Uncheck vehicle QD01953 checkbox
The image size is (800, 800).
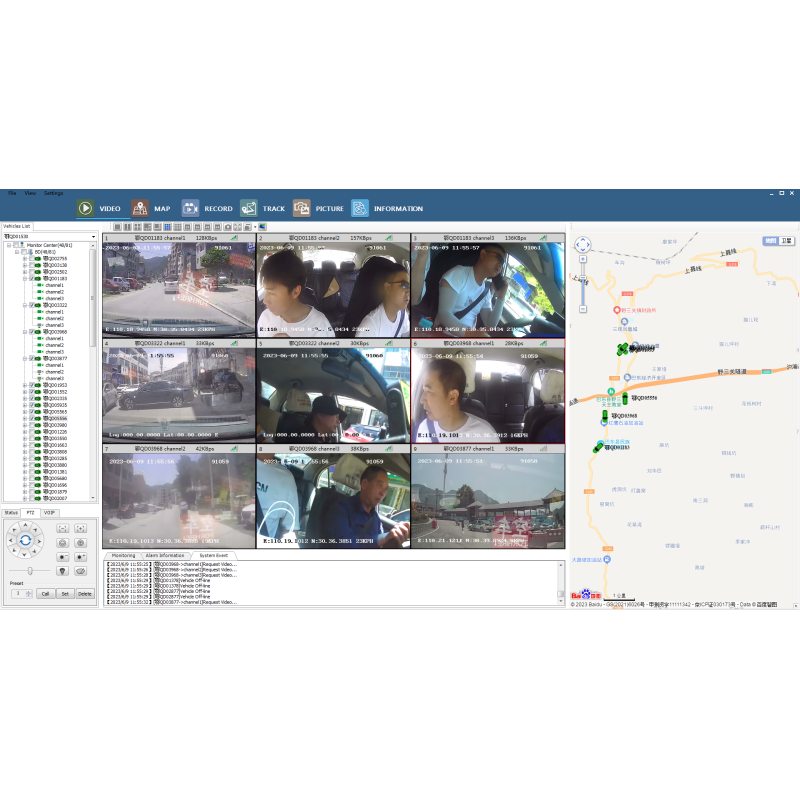(x=32, y=385)
